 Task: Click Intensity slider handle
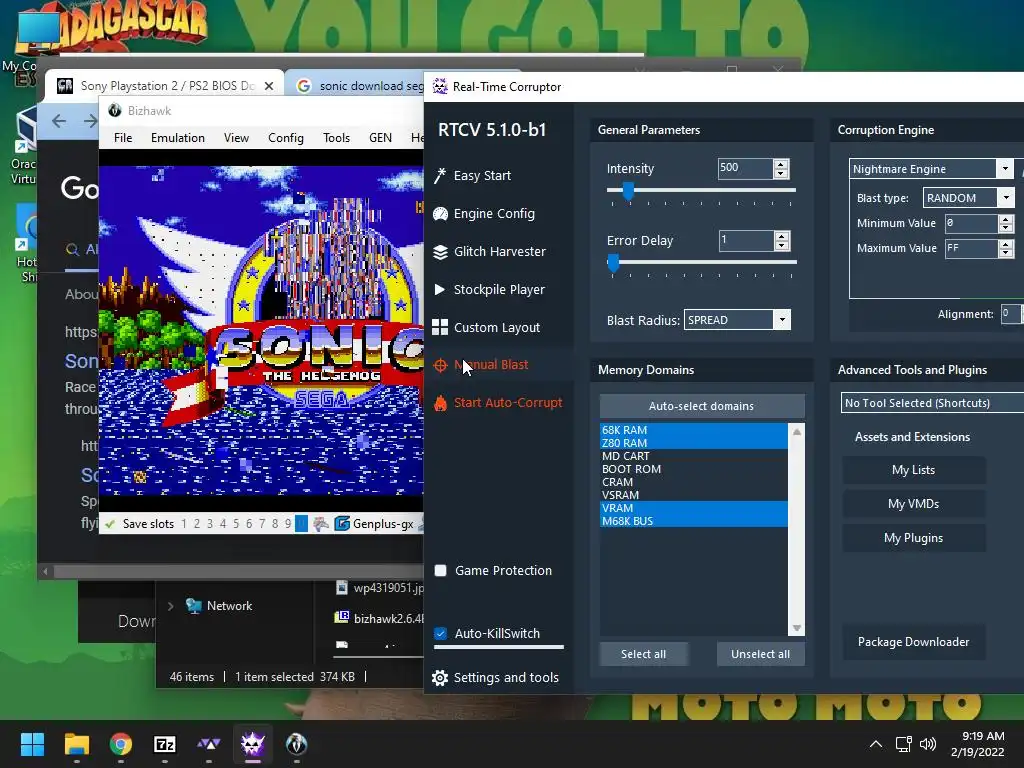628,191
